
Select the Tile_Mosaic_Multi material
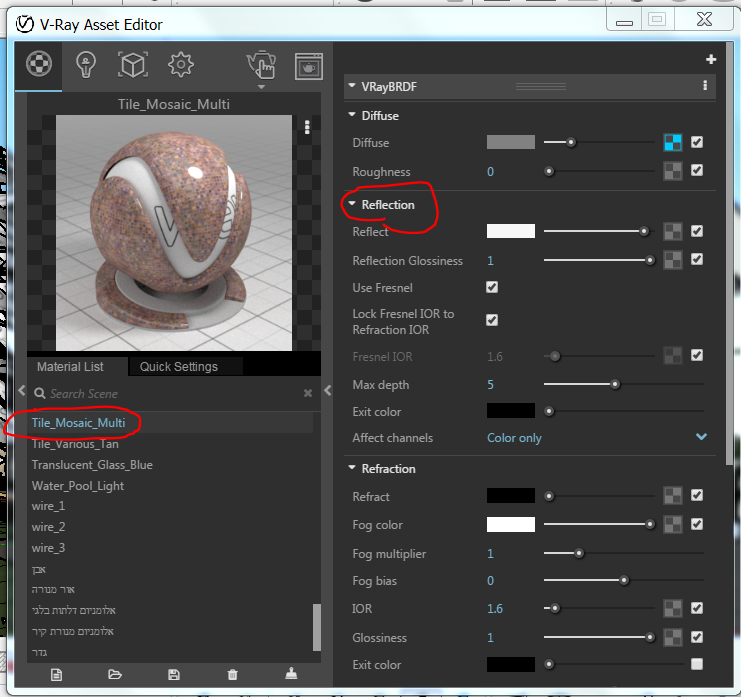point(78,423)
